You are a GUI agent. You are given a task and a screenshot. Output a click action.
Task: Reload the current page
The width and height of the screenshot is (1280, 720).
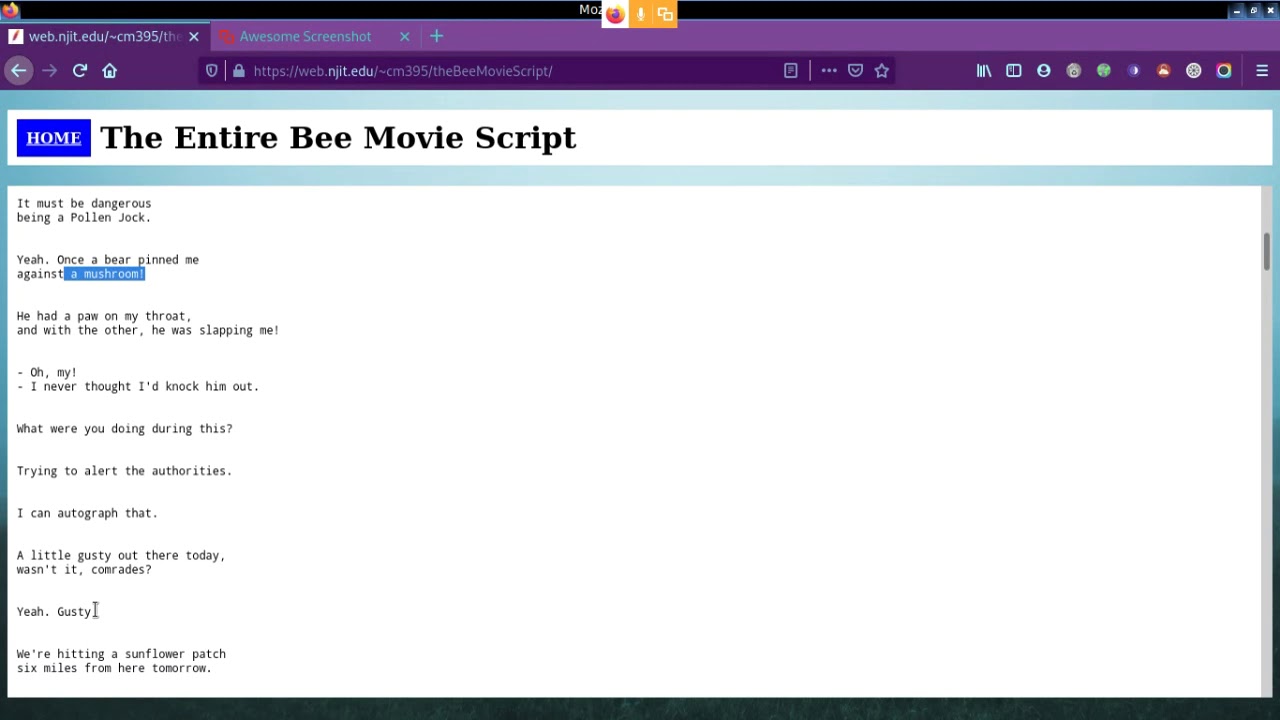coord(80,71)
